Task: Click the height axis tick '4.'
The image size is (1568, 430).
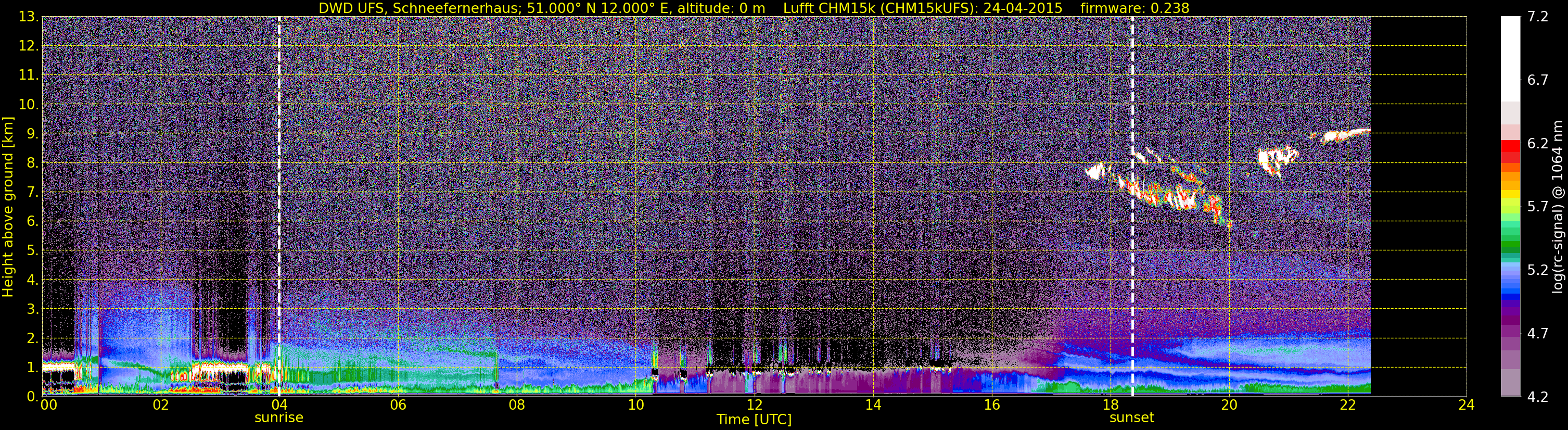Action: click(32, 280)
